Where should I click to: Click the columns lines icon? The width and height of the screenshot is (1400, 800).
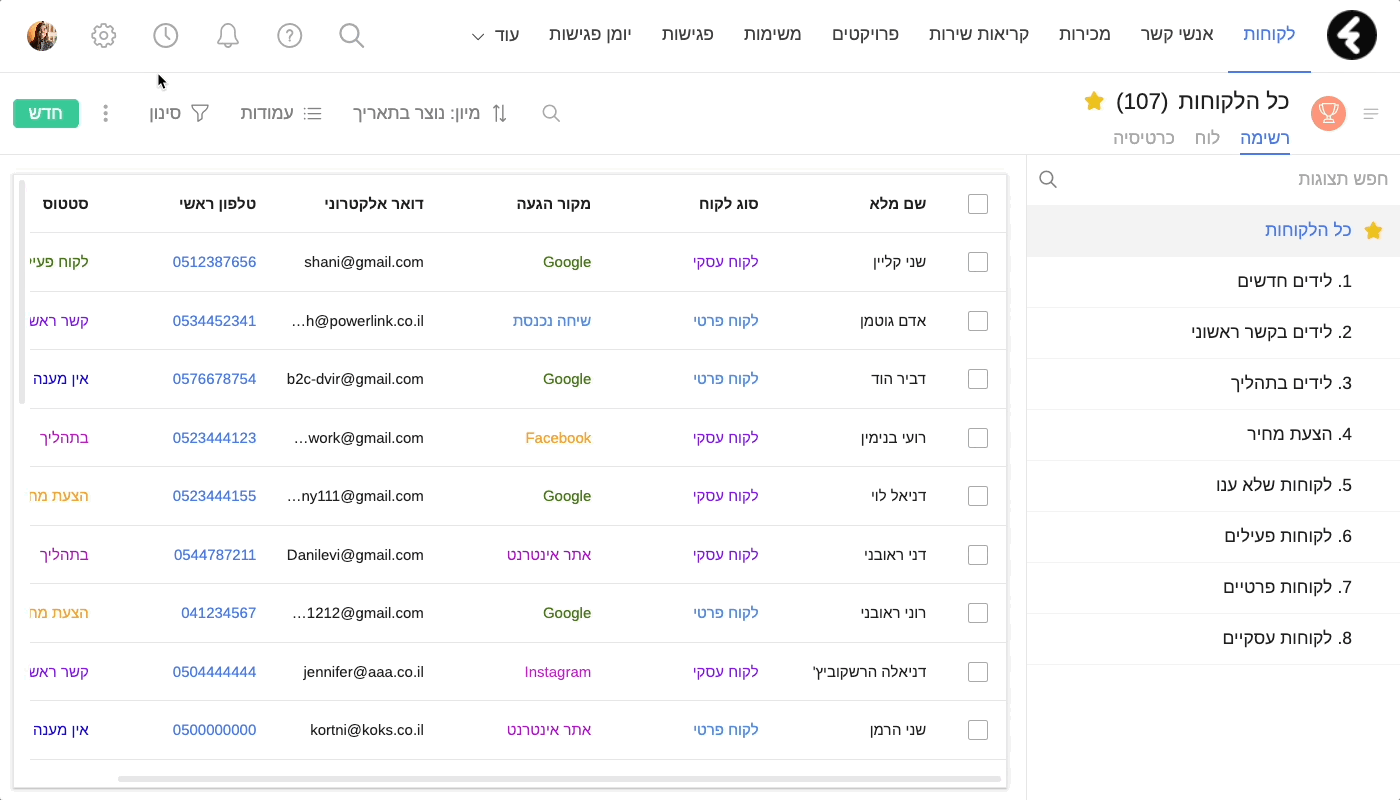pos(313,113)
